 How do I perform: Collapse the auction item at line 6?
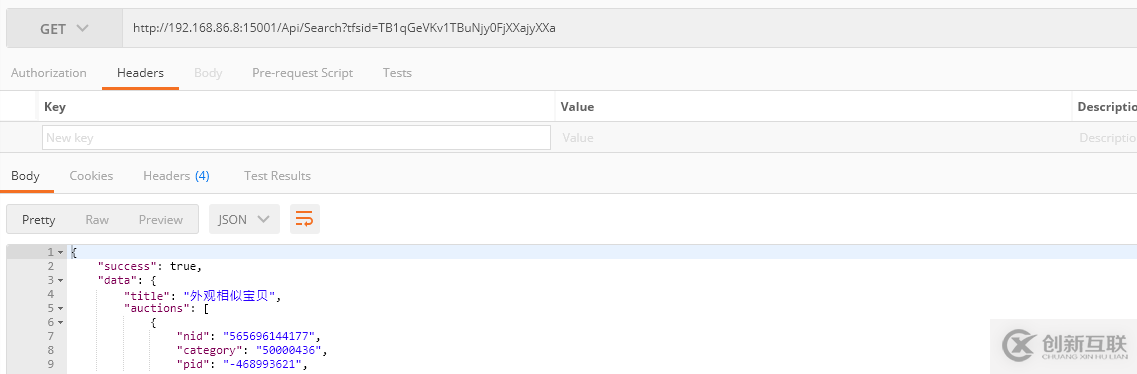(61, 322)
